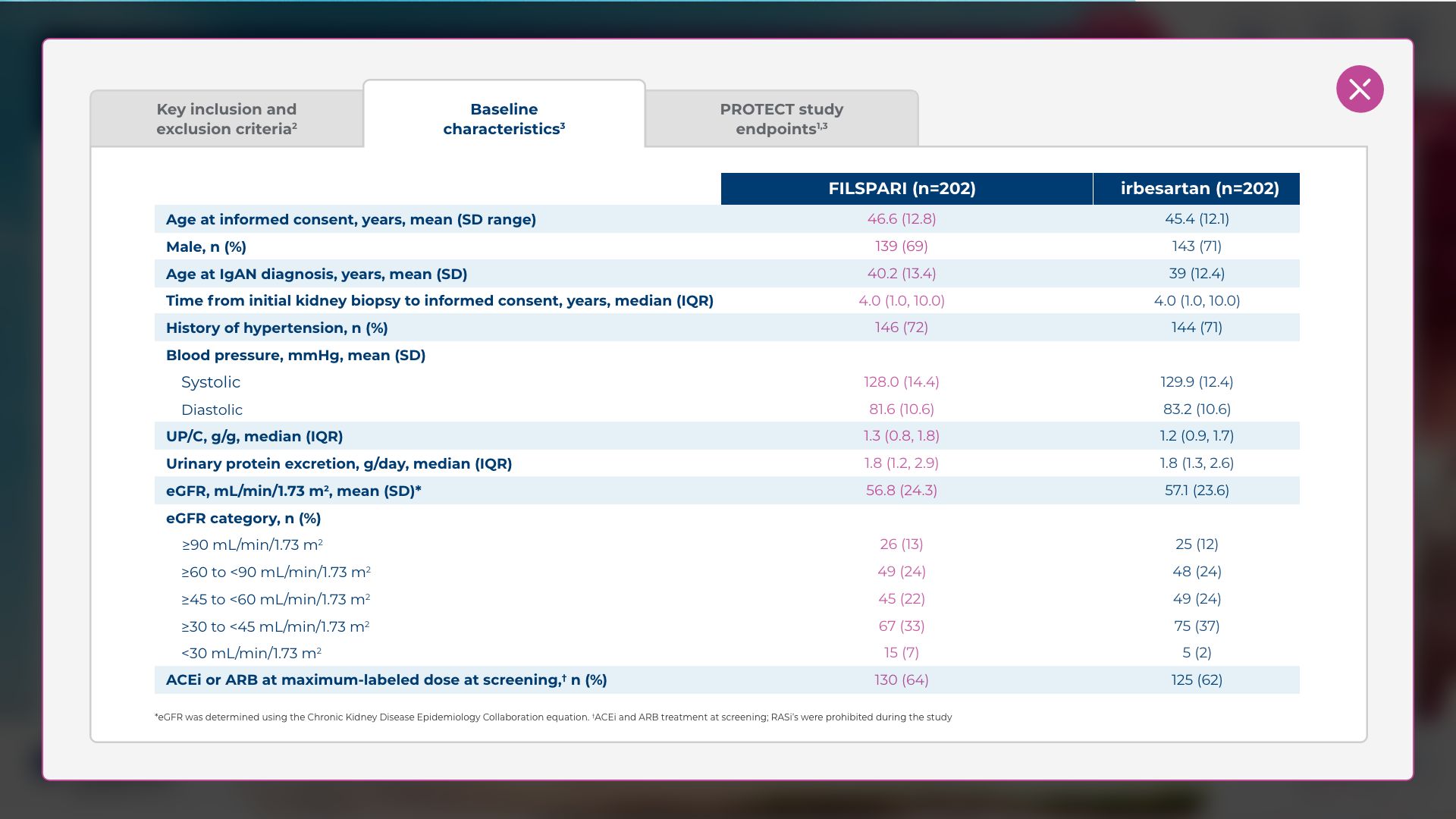Click Age at informed consent row label
Screen dimensions: 1456x819
click(351, 220)
